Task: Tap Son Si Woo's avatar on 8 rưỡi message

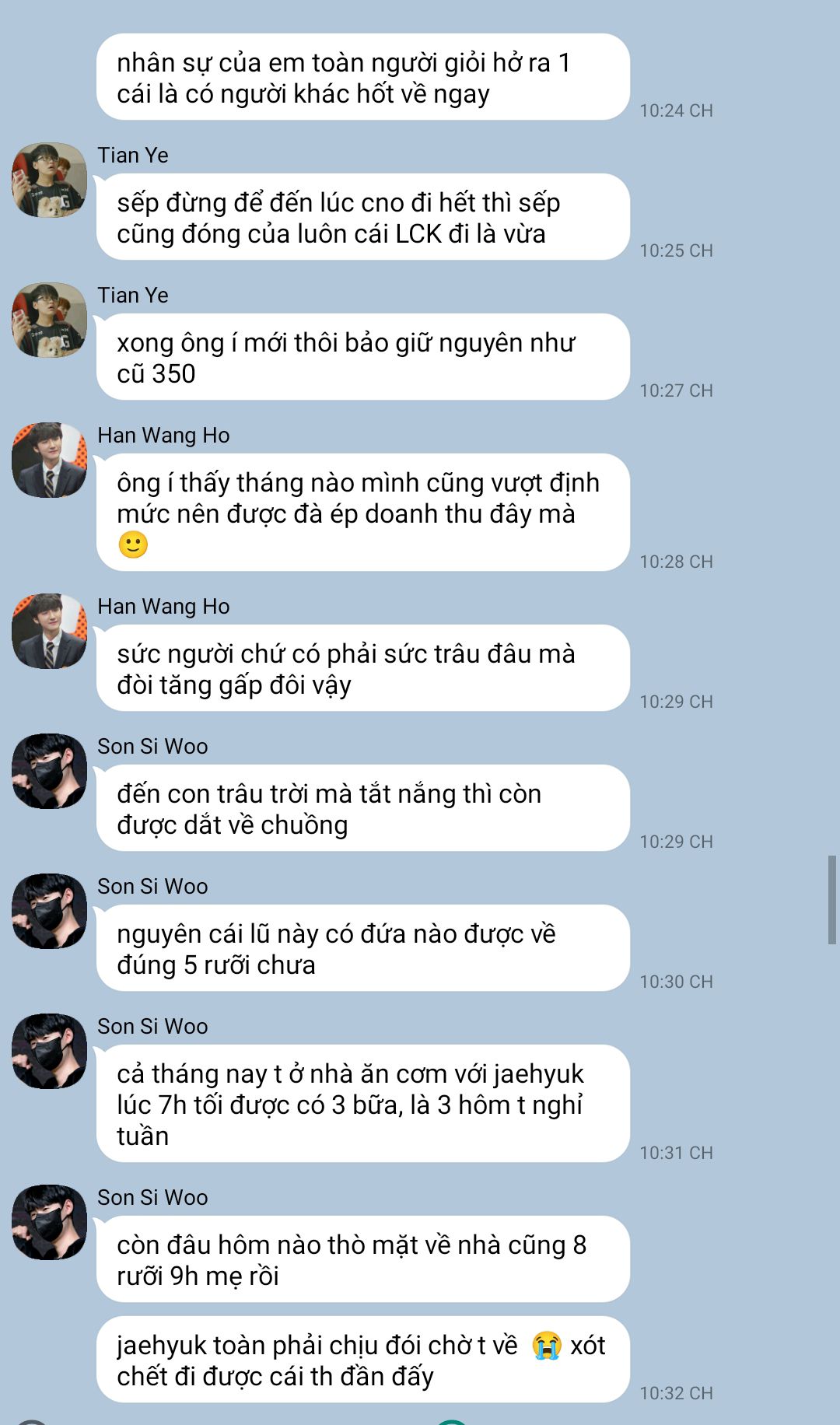Action: [x=49, y=1222]
